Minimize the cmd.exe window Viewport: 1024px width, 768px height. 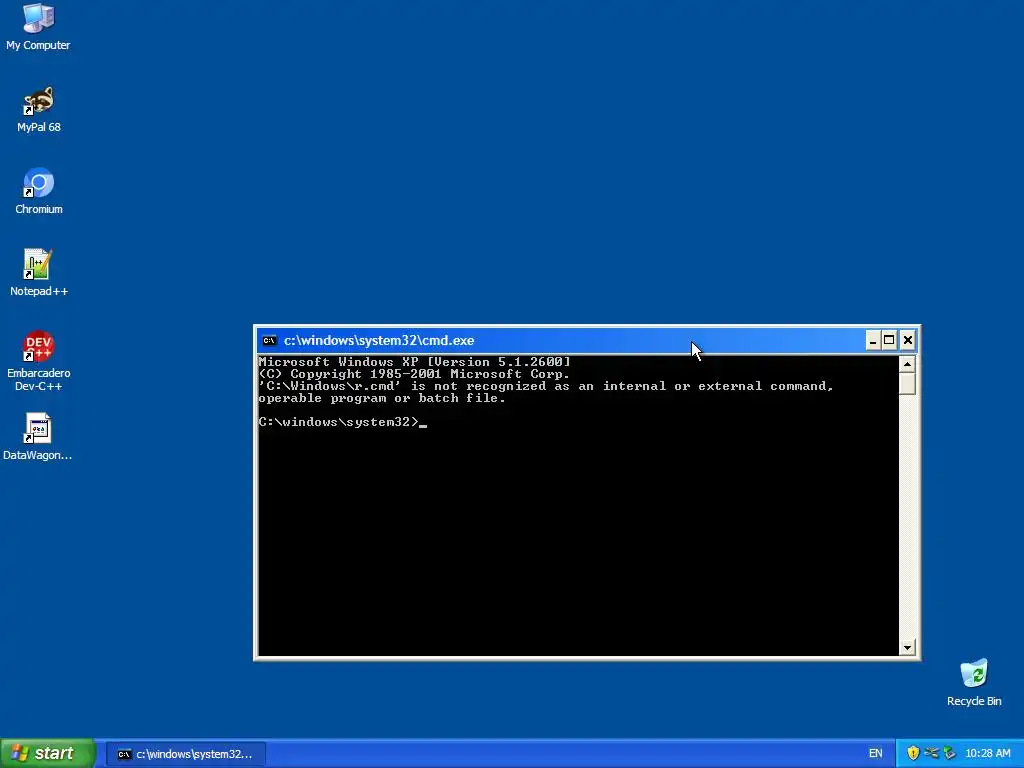[873, 340]
